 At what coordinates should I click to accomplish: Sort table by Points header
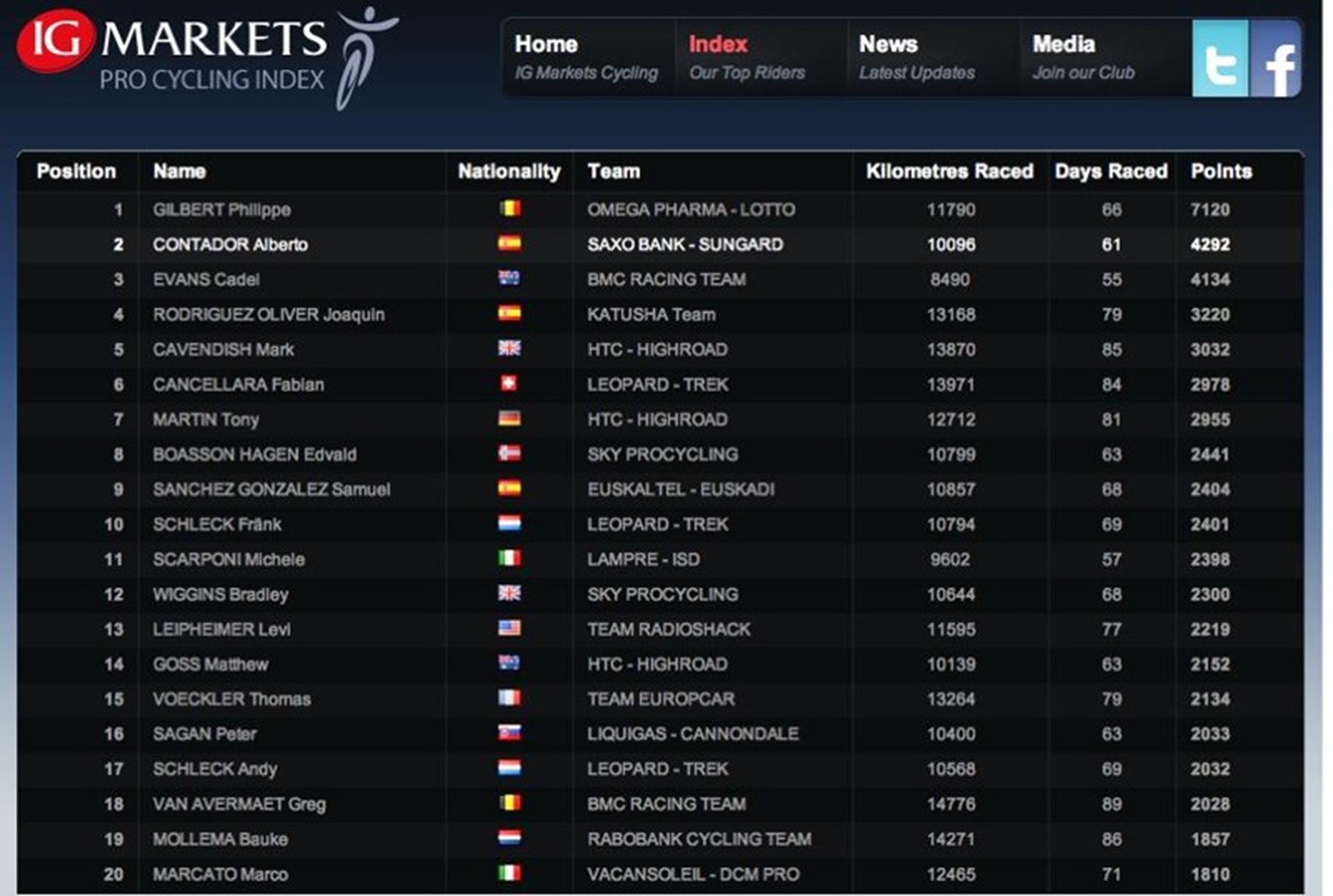(x=1221, y=171)
